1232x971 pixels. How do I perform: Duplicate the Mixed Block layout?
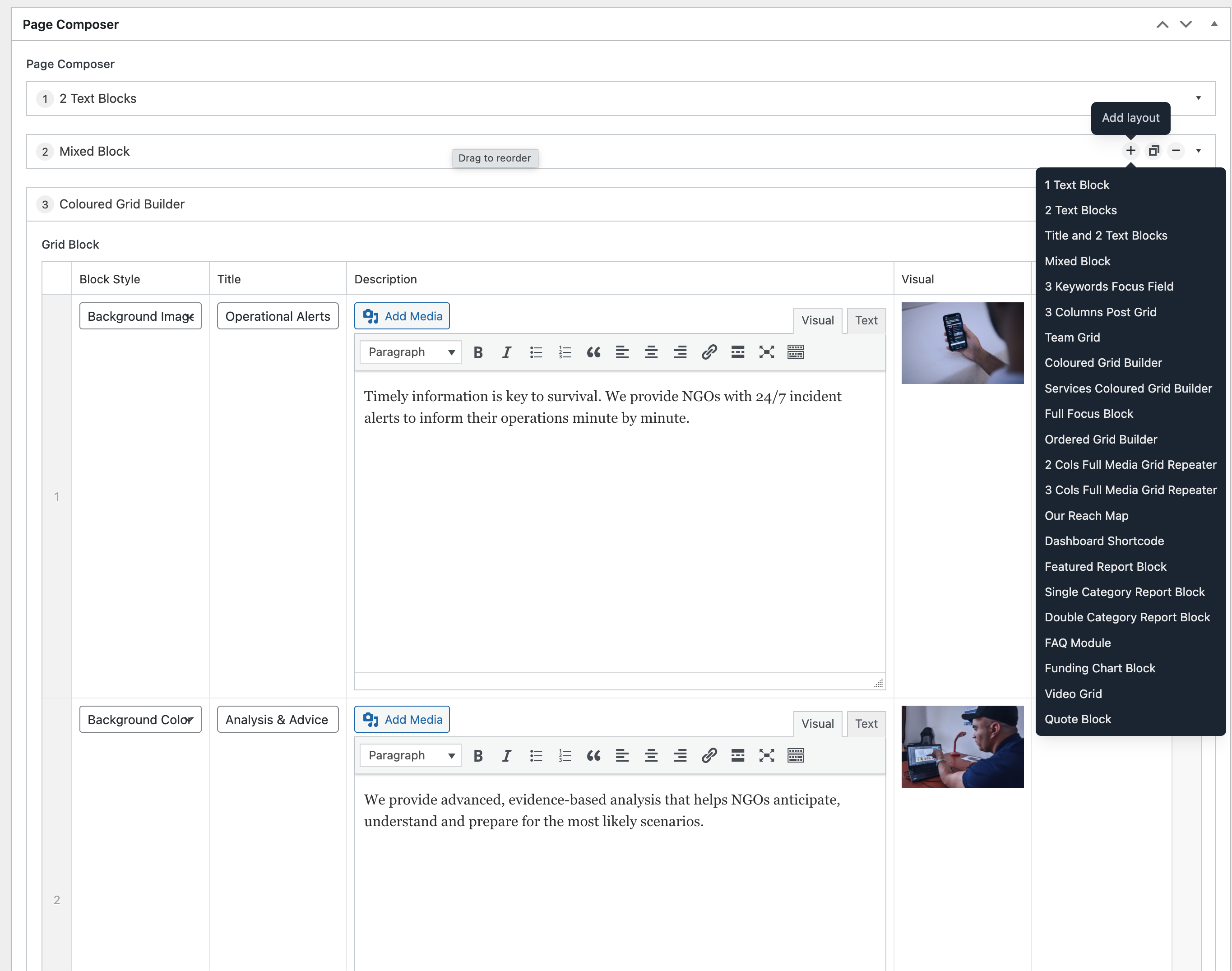pyautogui.click(x=1153, y=151)
